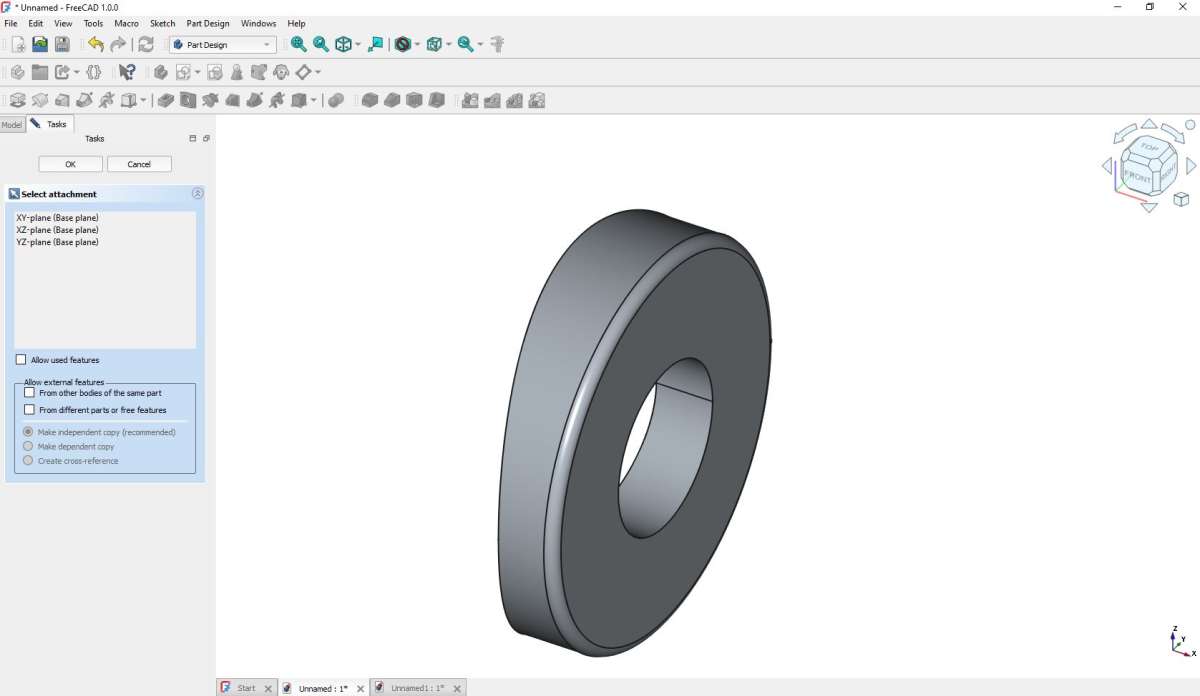Viewport: 1200px width, 696px height.
Task: Click the navigation cube's right arrow
Action: (1191, 166)
